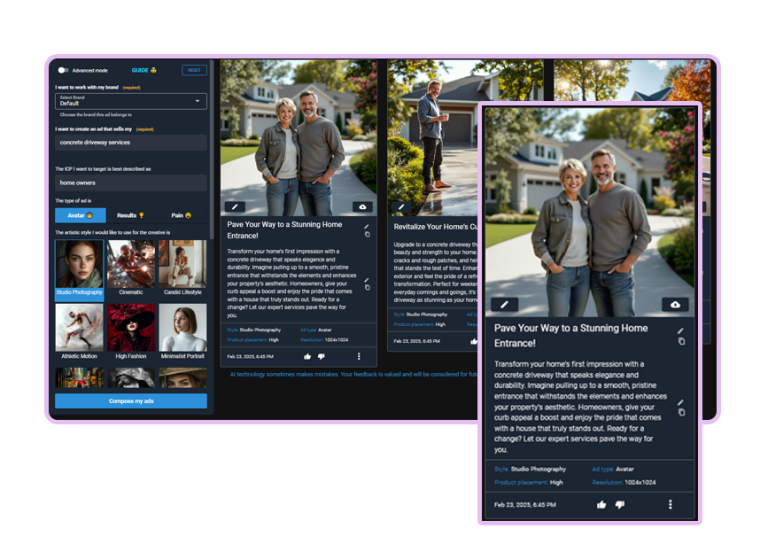Click the image edit pencil on the Revitalize ad
Screen dimensions: 768x536
coord(400,207)
